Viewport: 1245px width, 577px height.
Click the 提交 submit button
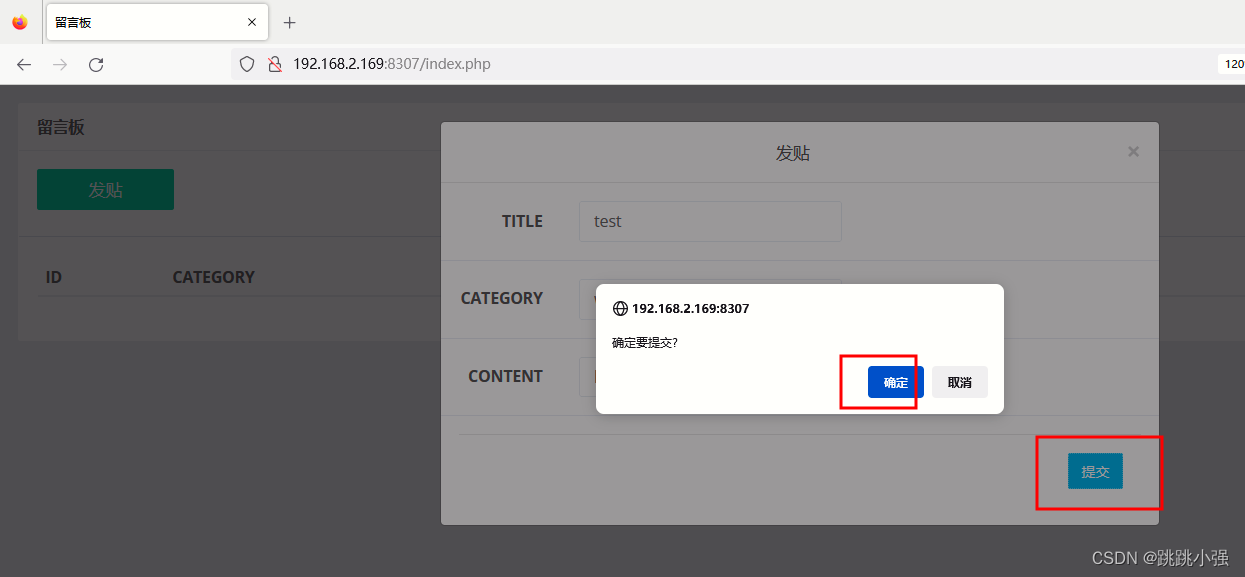tap(1095, 471)
